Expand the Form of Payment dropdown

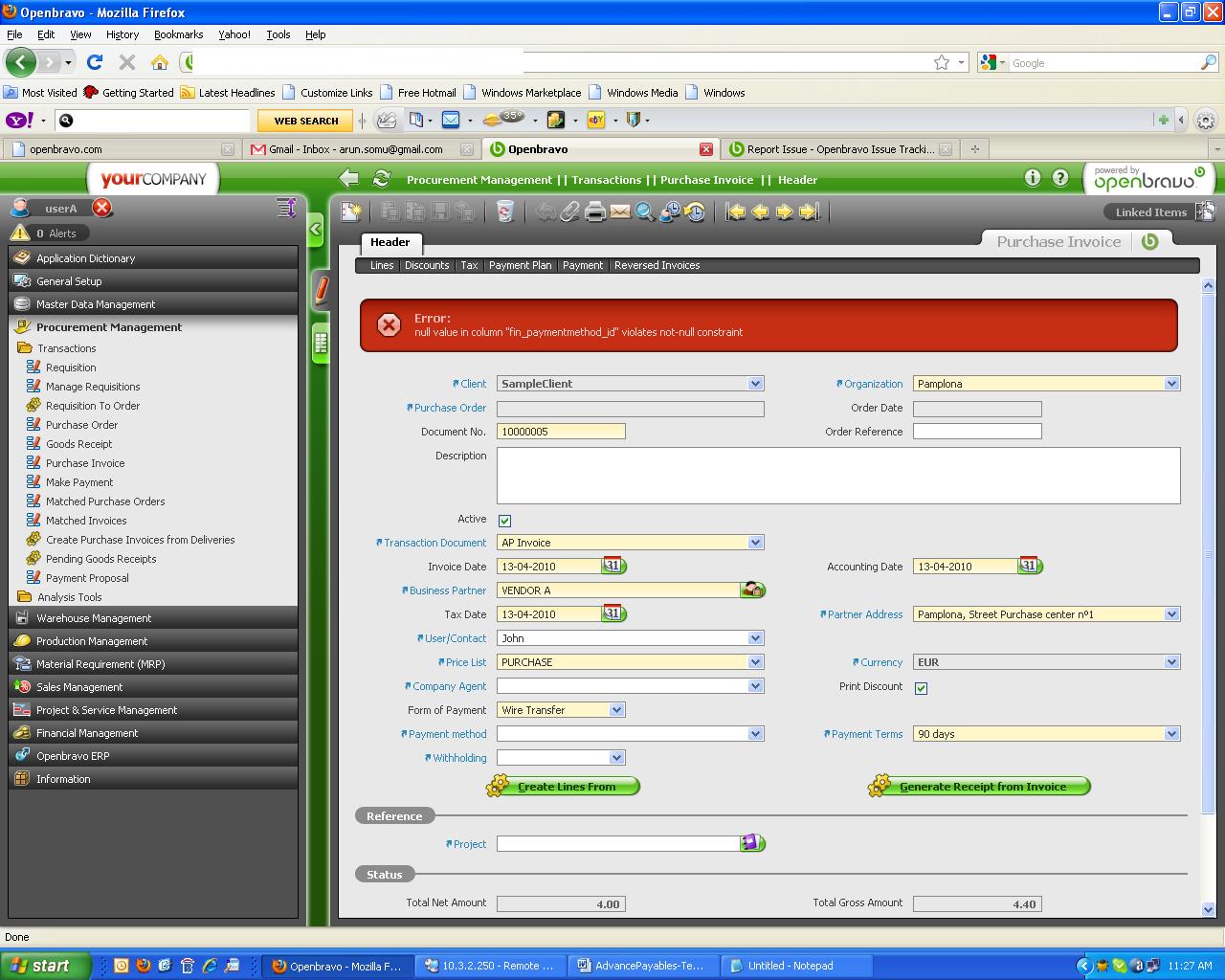point(616,710)
